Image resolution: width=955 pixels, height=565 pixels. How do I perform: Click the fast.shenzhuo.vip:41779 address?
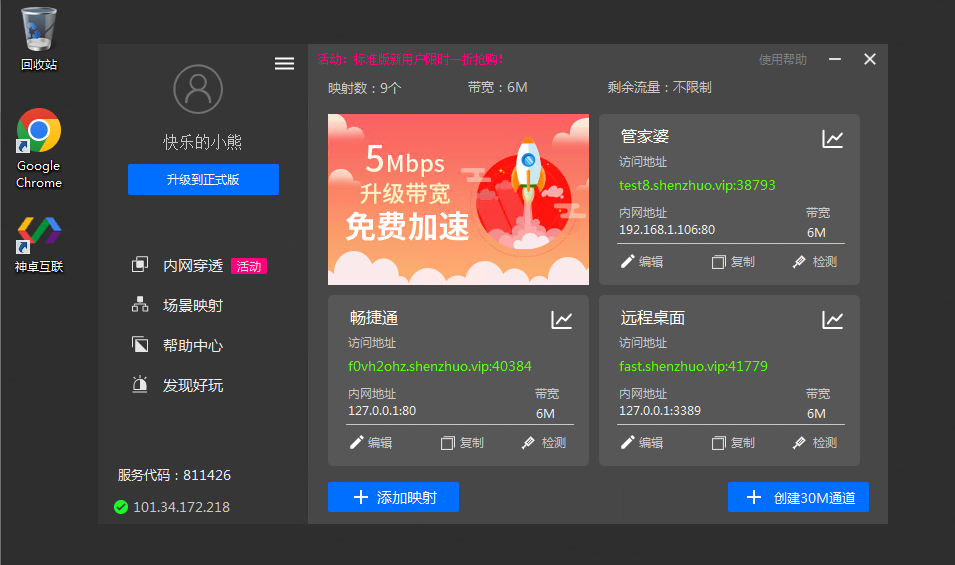click(x=693, y=366)
